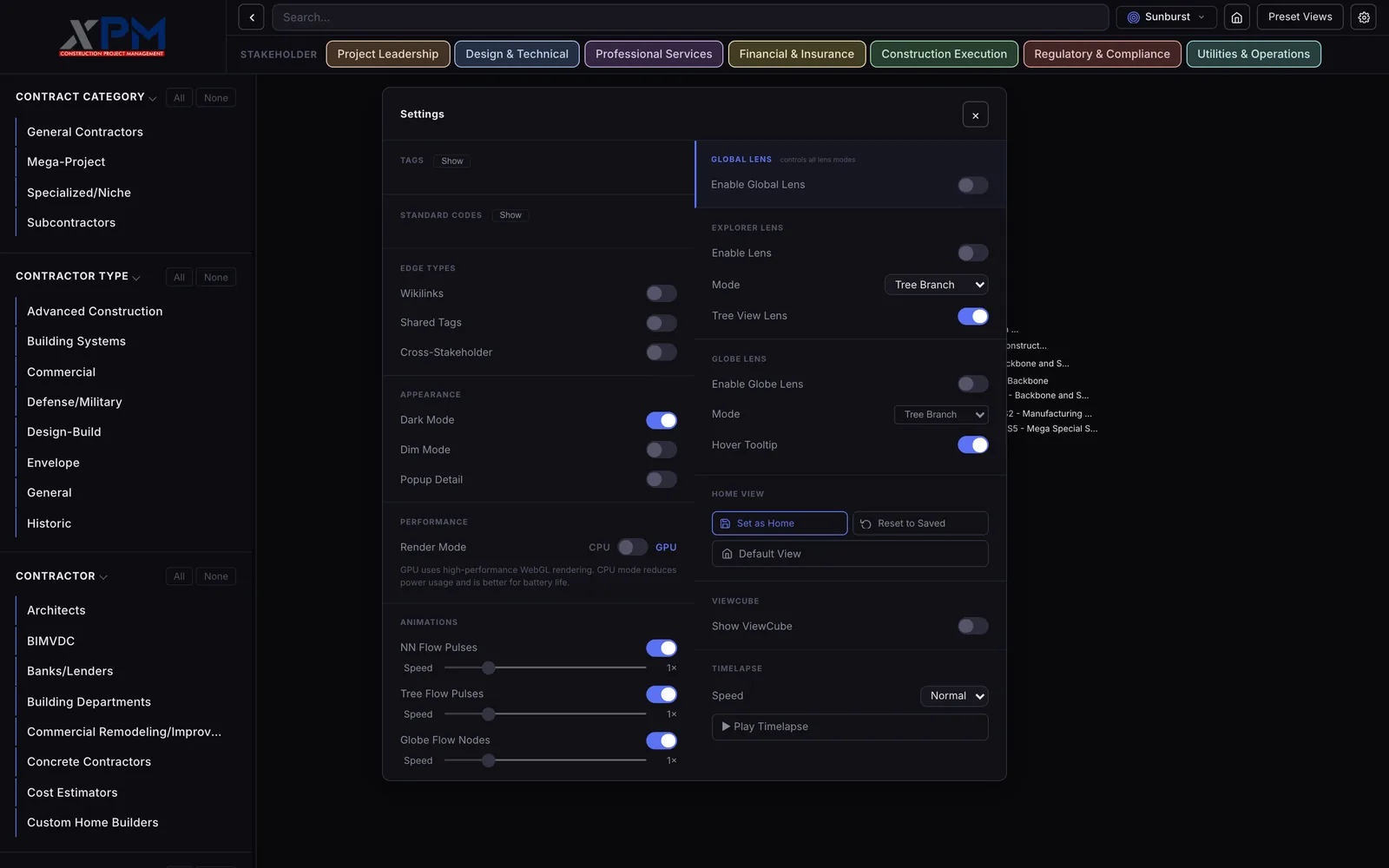This screenshot has height=868, width=1389.
Task: Select All for Contract Category
Action: pyautogui.click(x=179, y=98)
